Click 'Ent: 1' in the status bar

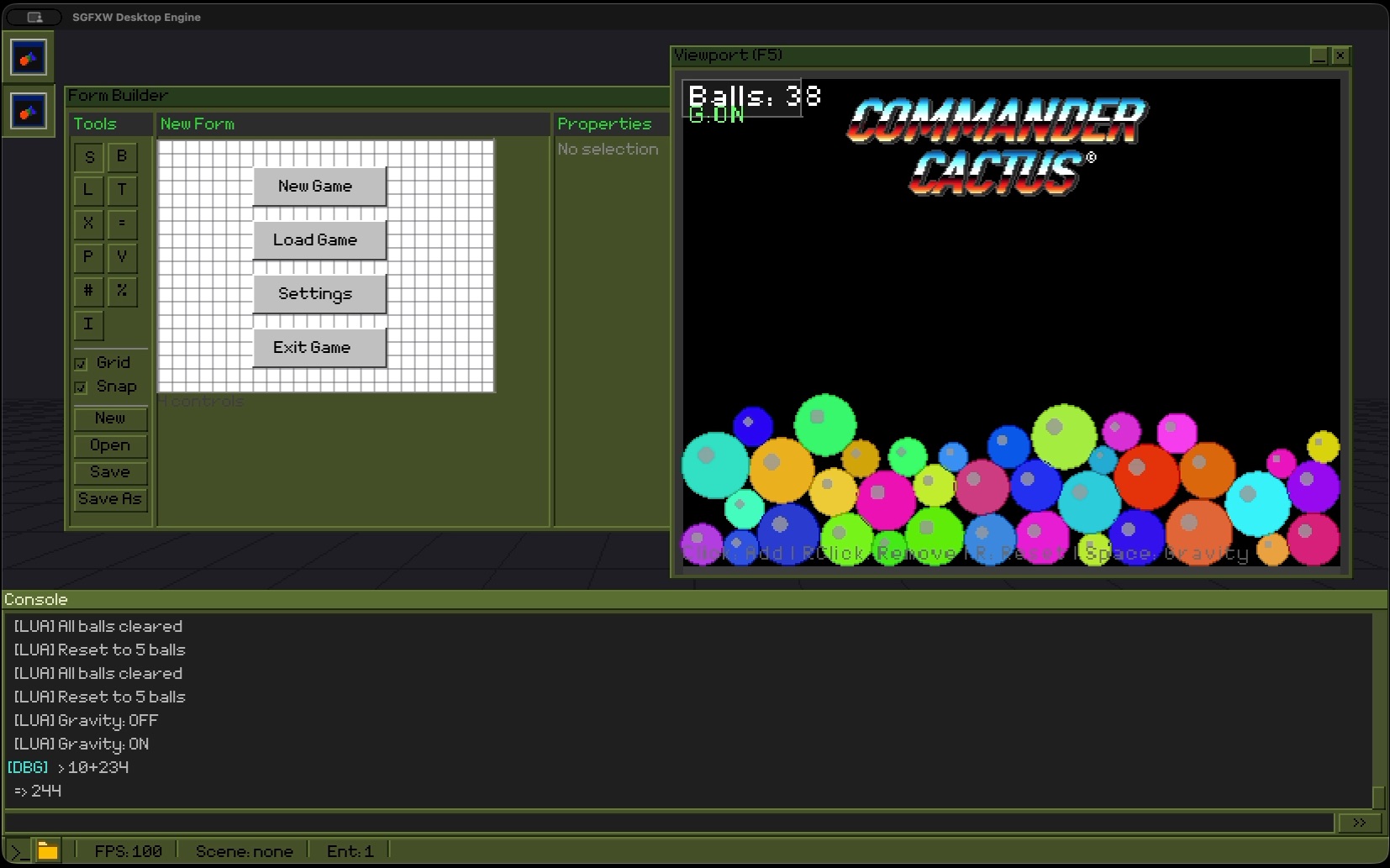350,851
